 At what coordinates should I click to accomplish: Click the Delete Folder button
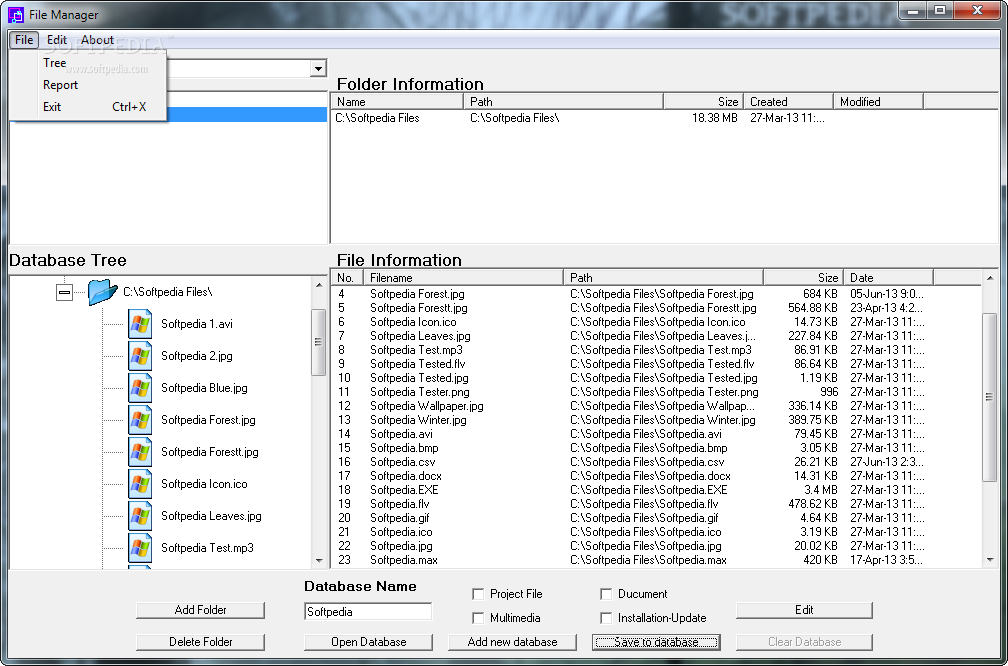pyautogui.click(x=201, y=642)
